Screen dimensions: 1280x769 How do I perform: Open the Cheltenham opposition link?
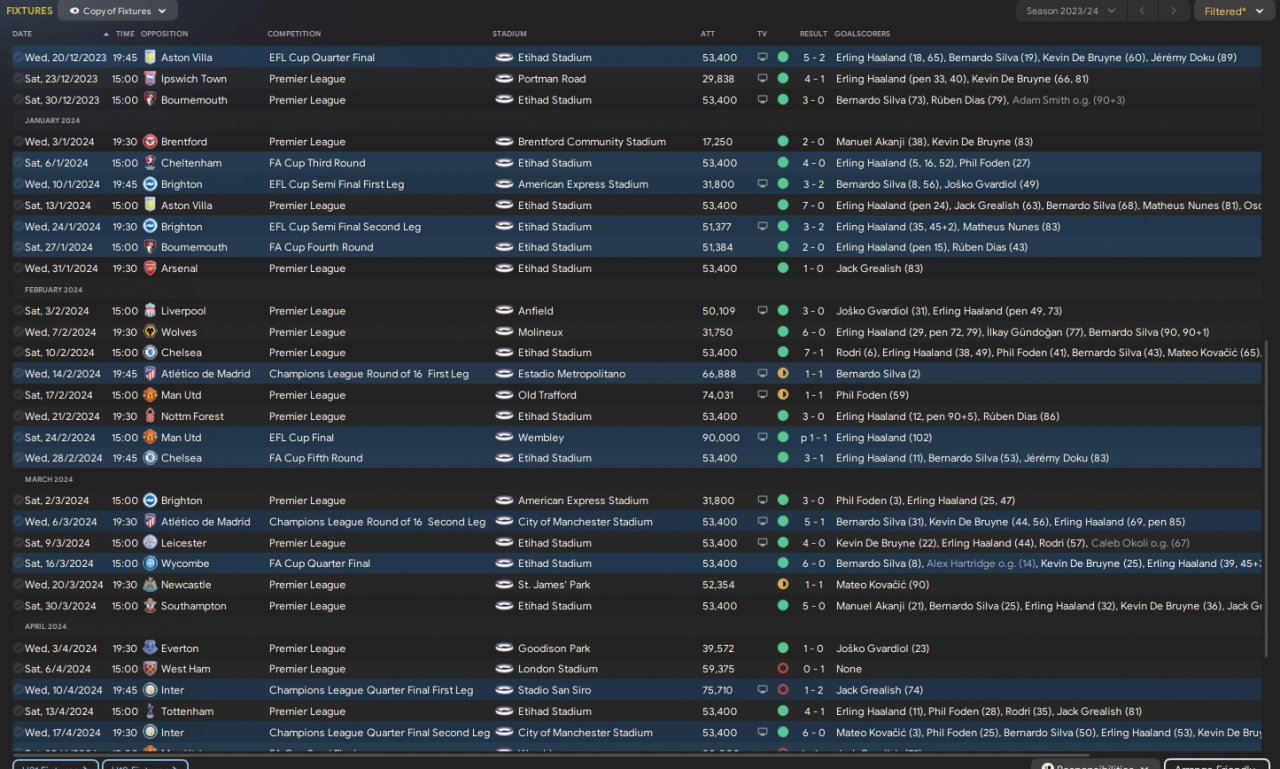coord(191,163)
